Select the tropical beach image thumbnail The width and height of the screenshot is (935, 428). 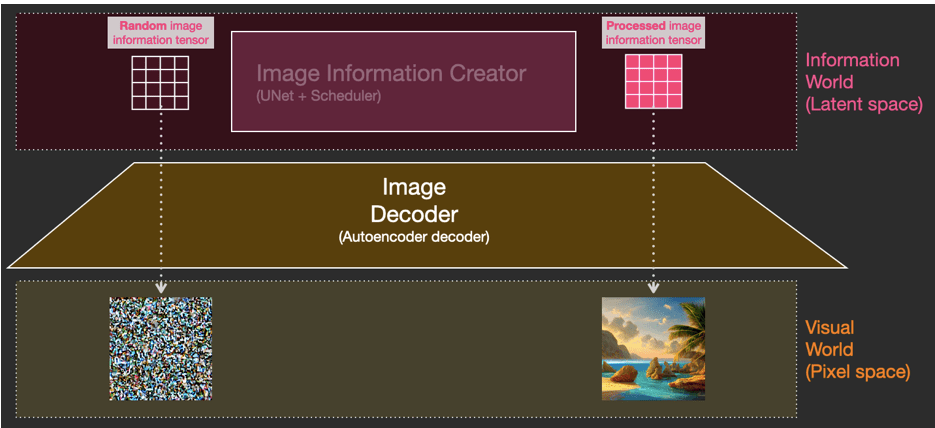[x=653, y=349]
